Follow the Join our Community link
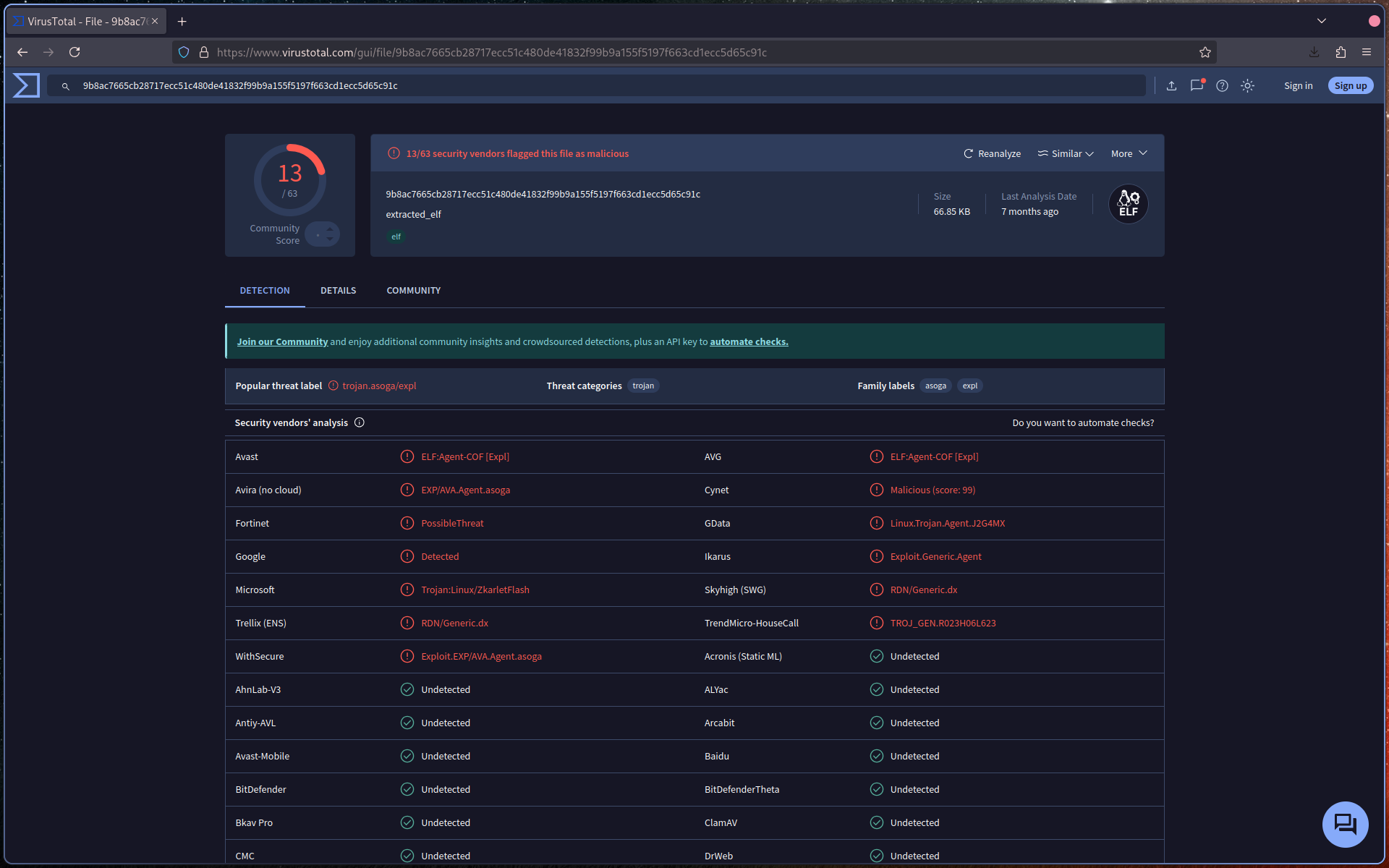This screenshot has height=868, width=1389. coord(282,341)
